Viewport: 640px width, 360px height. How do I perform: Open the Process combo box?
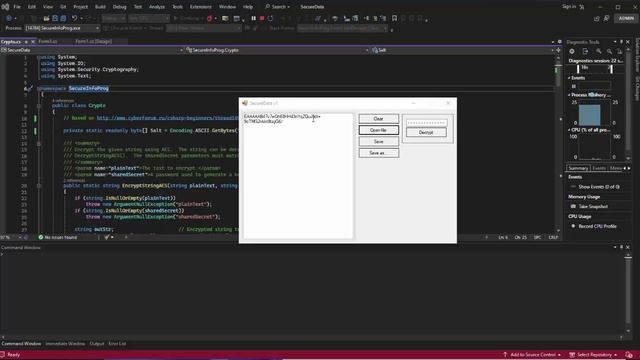62,28
